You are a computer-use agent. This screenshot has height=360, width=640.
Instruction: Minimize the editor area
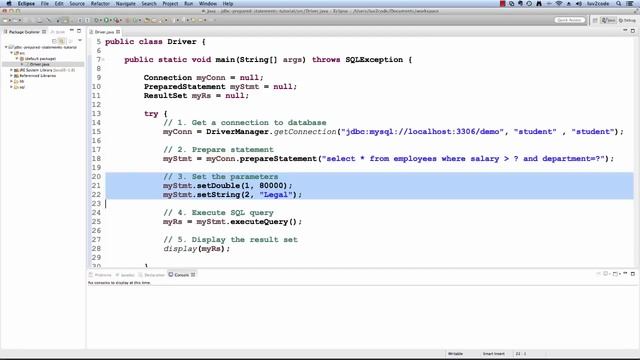click(x=625, y=31)
